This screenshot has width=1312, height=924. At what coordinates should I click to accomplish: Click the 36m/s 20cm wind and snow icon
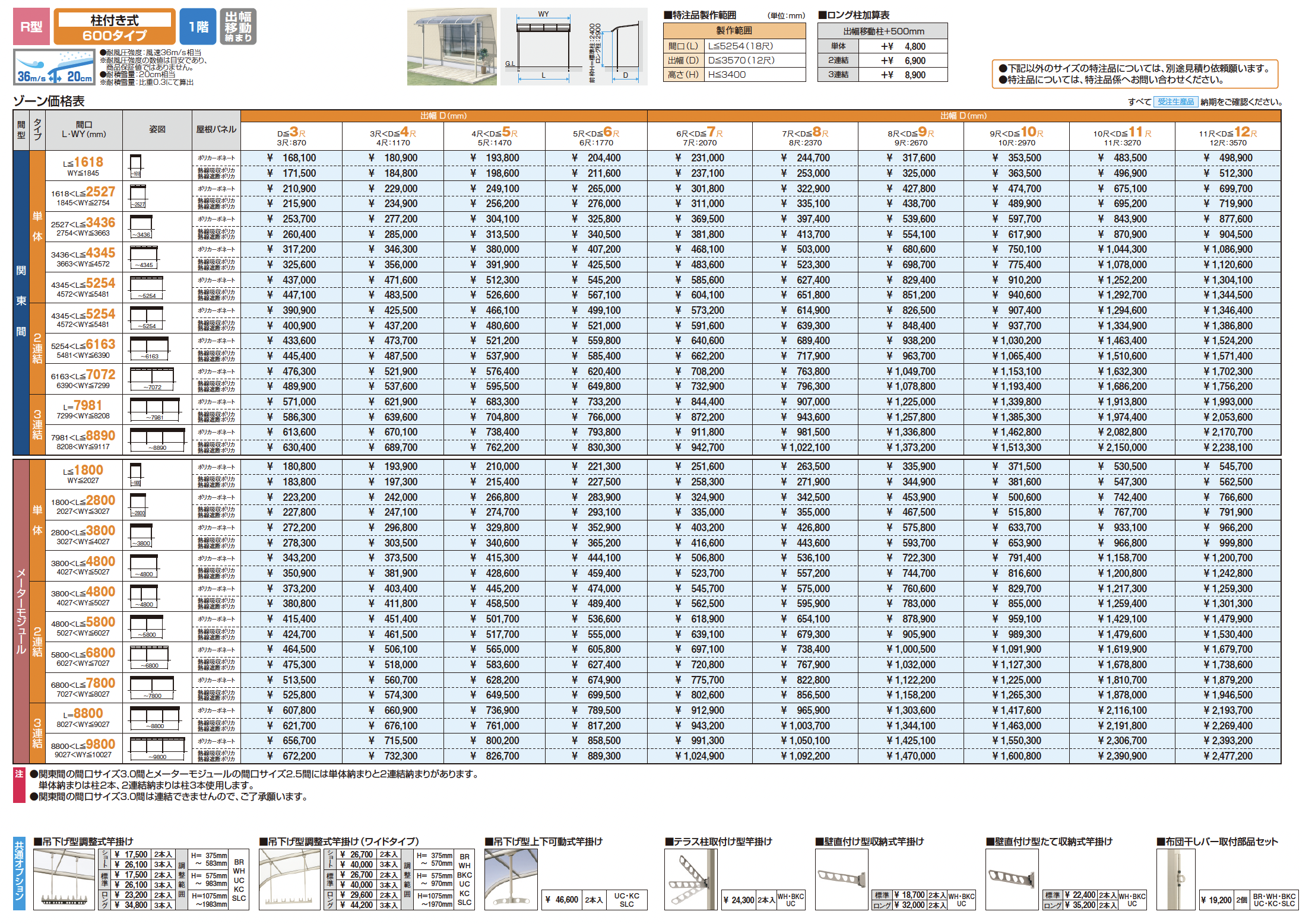[x=54, y=68]
